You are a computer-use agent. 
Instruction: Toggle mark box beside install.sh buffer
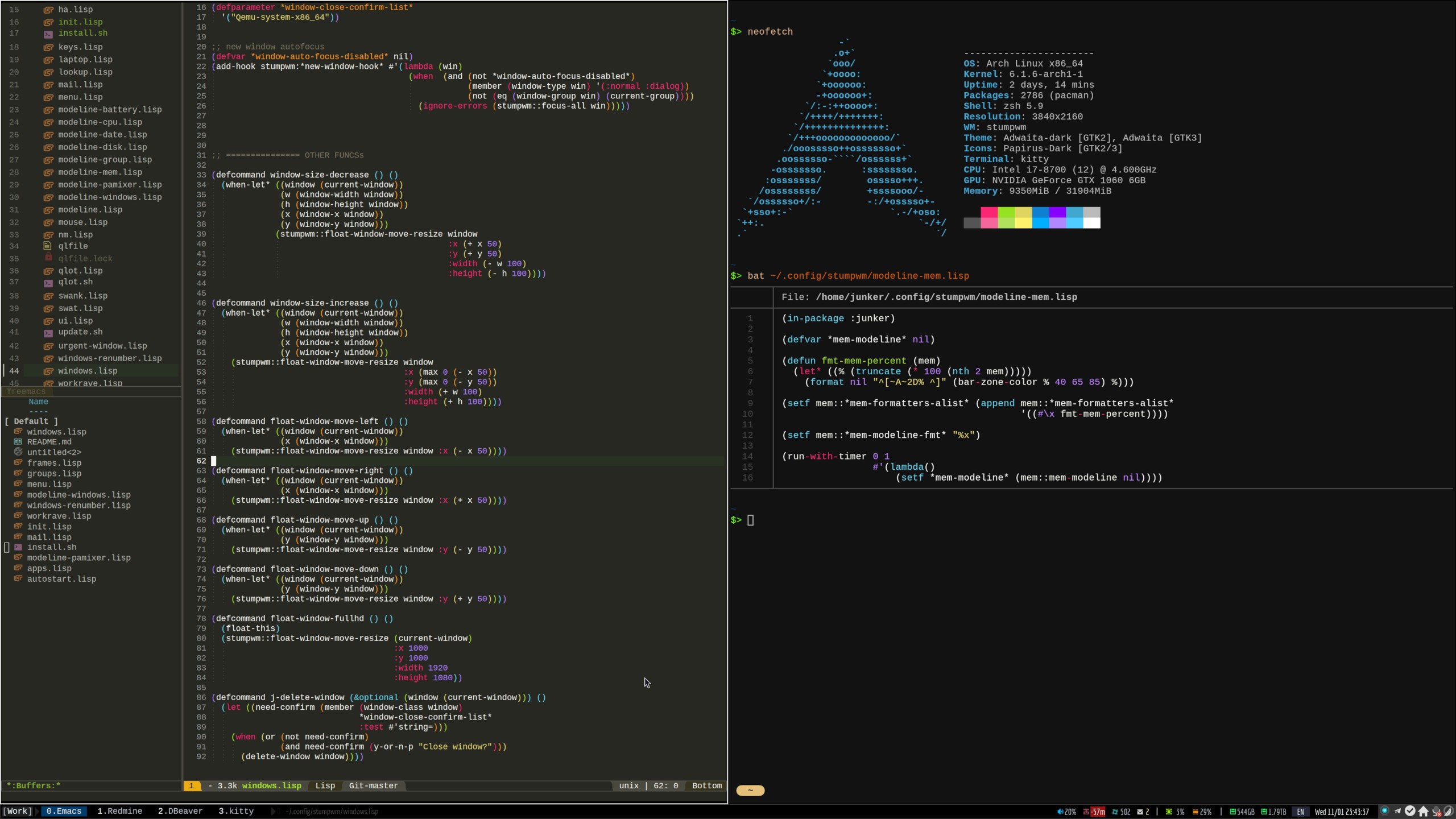tap(7, 547)
